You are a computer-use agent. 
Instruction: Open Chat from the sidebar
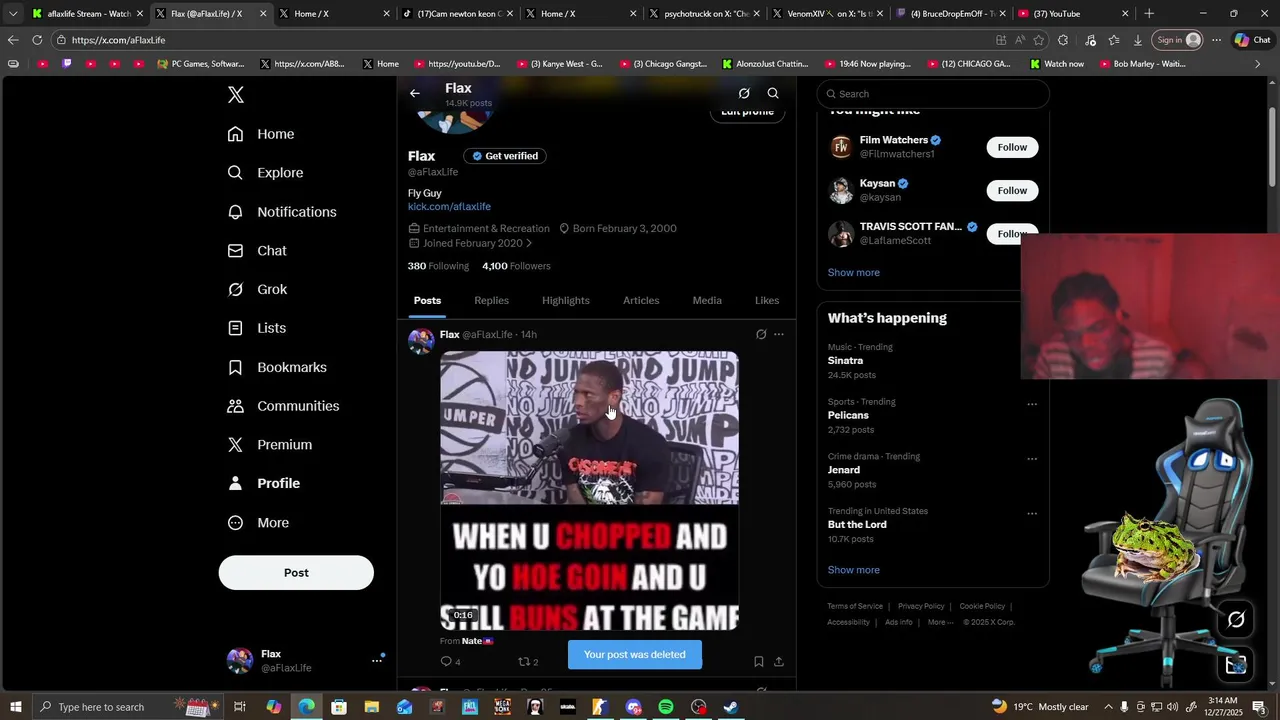point(257,251)
